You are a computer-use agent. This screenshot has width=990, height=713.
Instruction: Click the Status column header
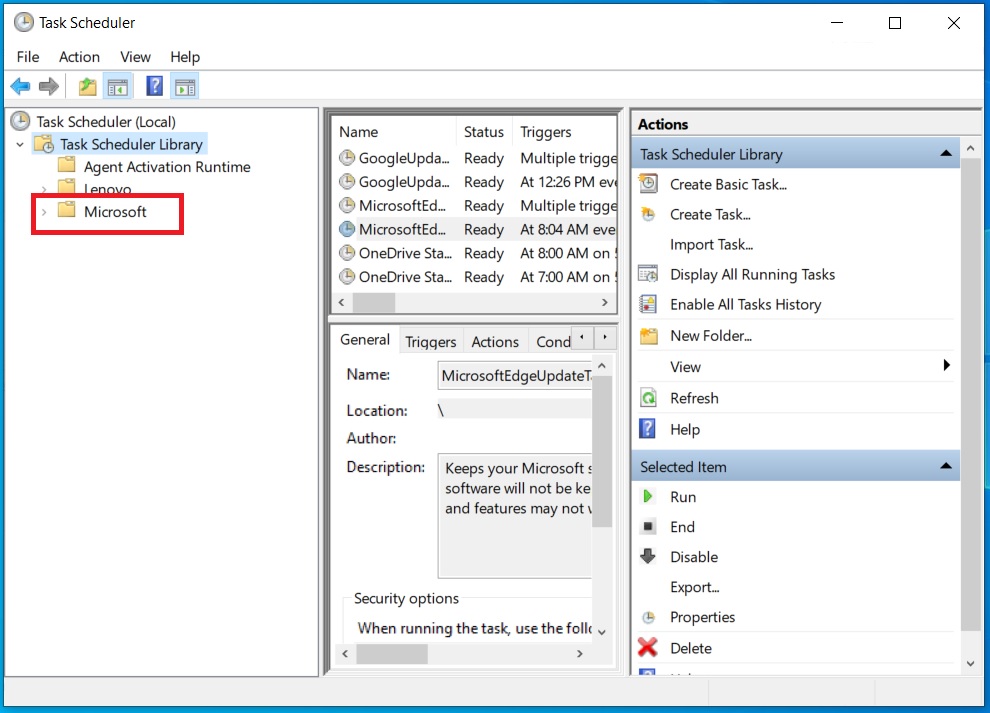click(484, 131)
